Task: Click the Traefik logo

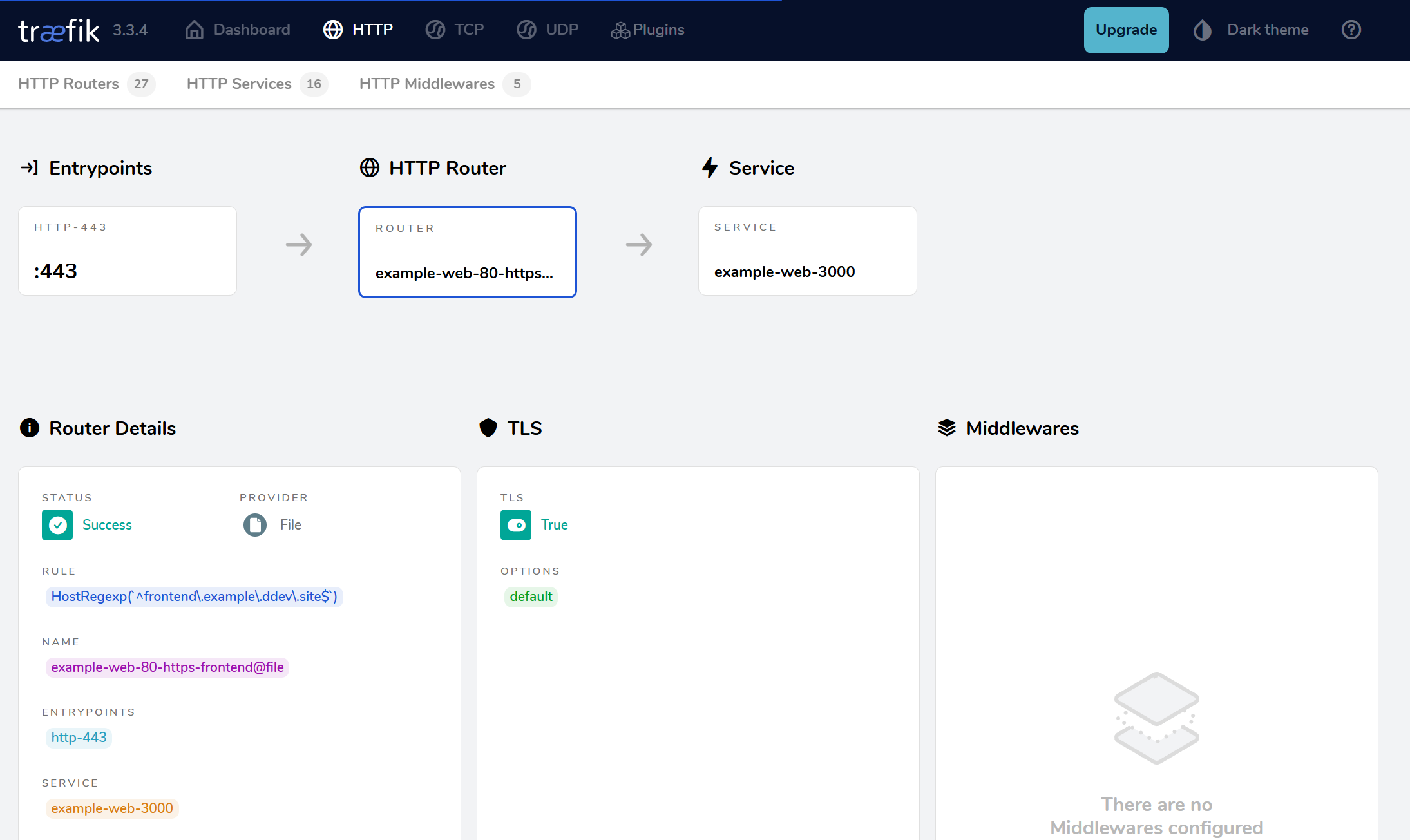Action: pyautogui.click(x=58, y=30)
